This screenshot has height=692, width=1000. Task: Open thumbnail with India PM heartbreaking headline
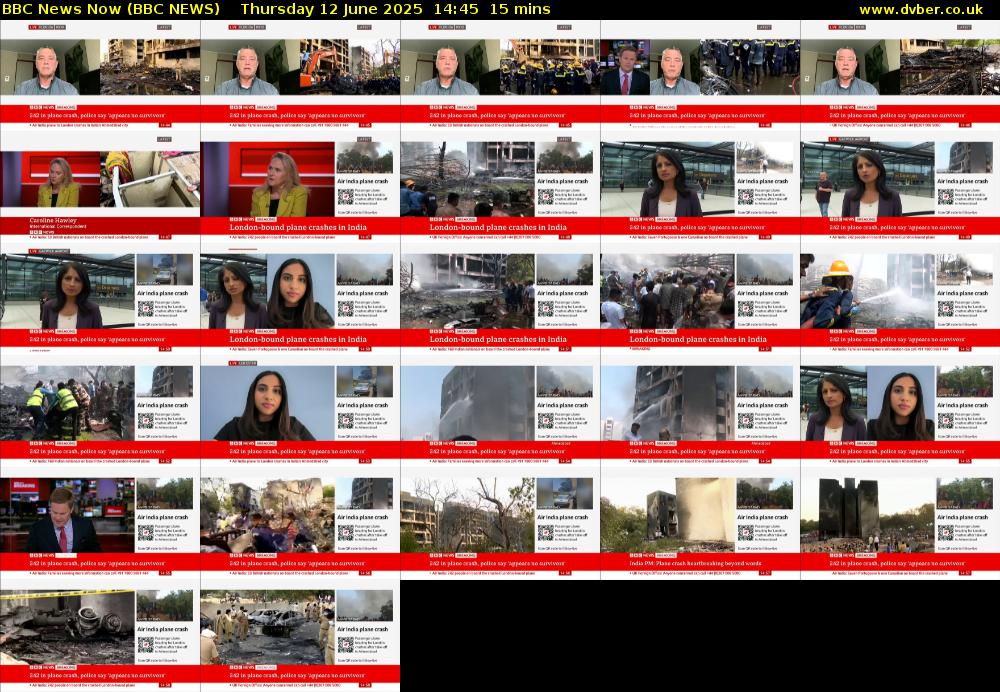[x=700, y=523]
